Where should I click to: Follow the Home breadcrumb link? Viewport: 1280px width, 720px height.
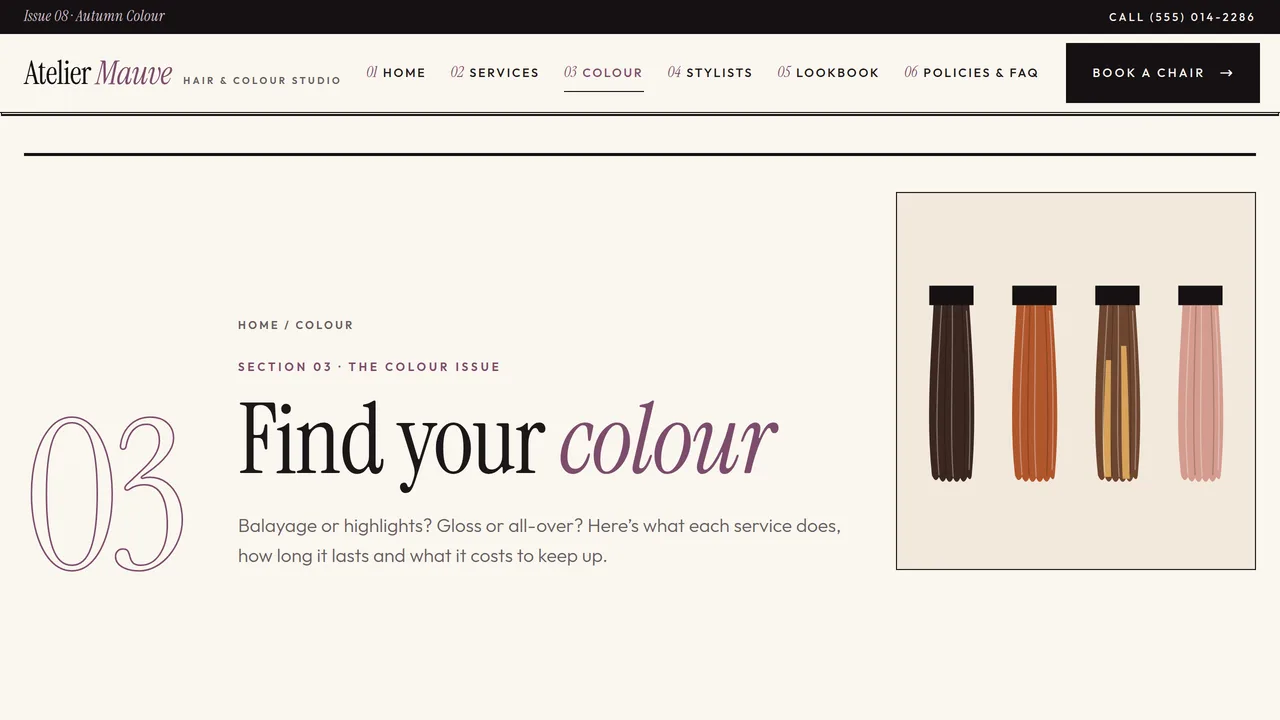tap(258, 325)
